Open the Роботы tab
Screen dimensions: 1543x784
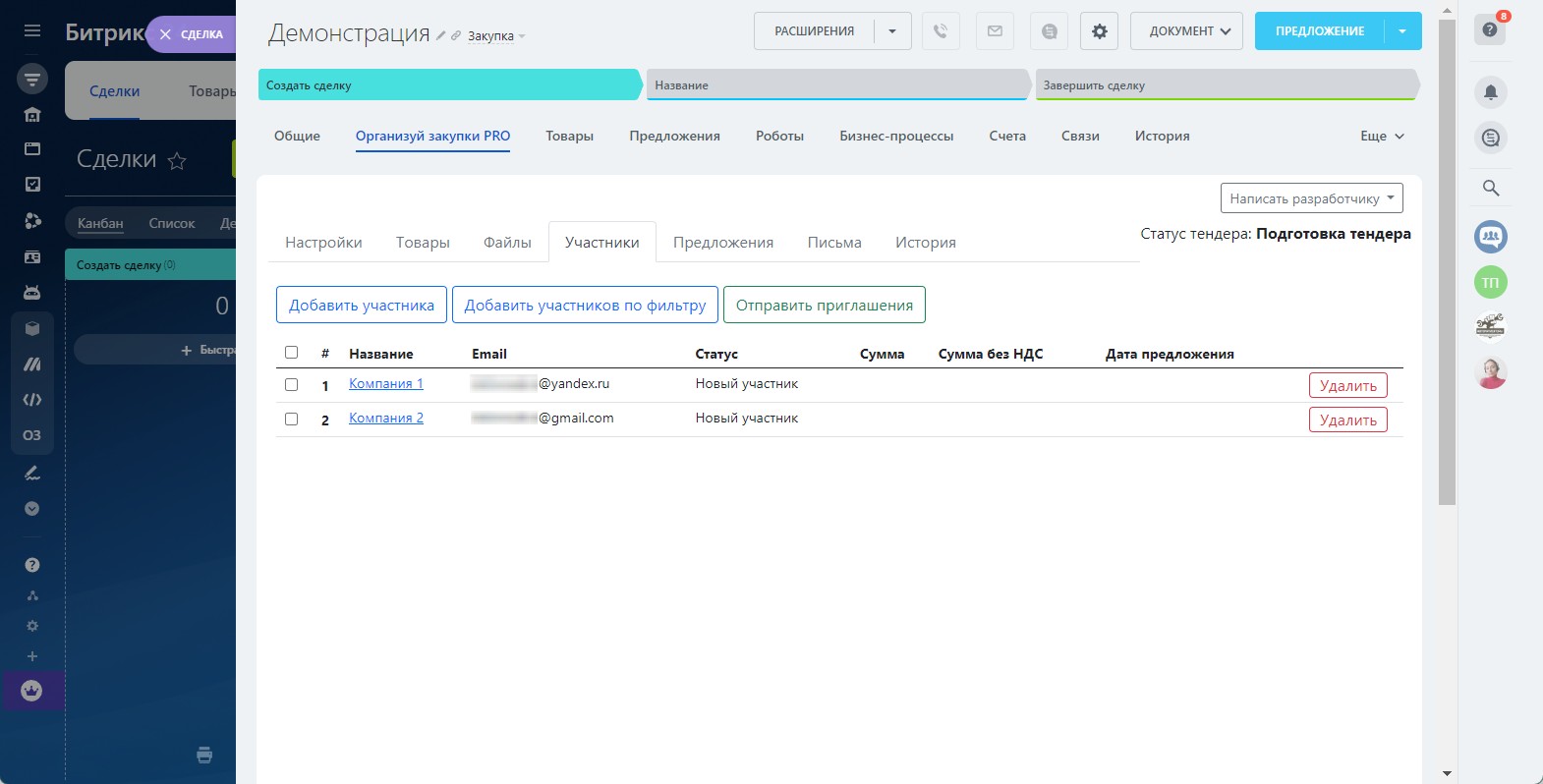[x=779, y=137]
